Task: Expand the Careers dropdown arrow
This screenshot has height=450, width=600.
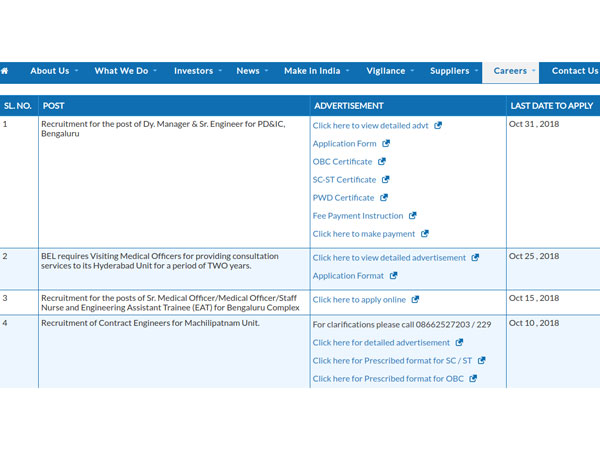Action: [533, 70]
